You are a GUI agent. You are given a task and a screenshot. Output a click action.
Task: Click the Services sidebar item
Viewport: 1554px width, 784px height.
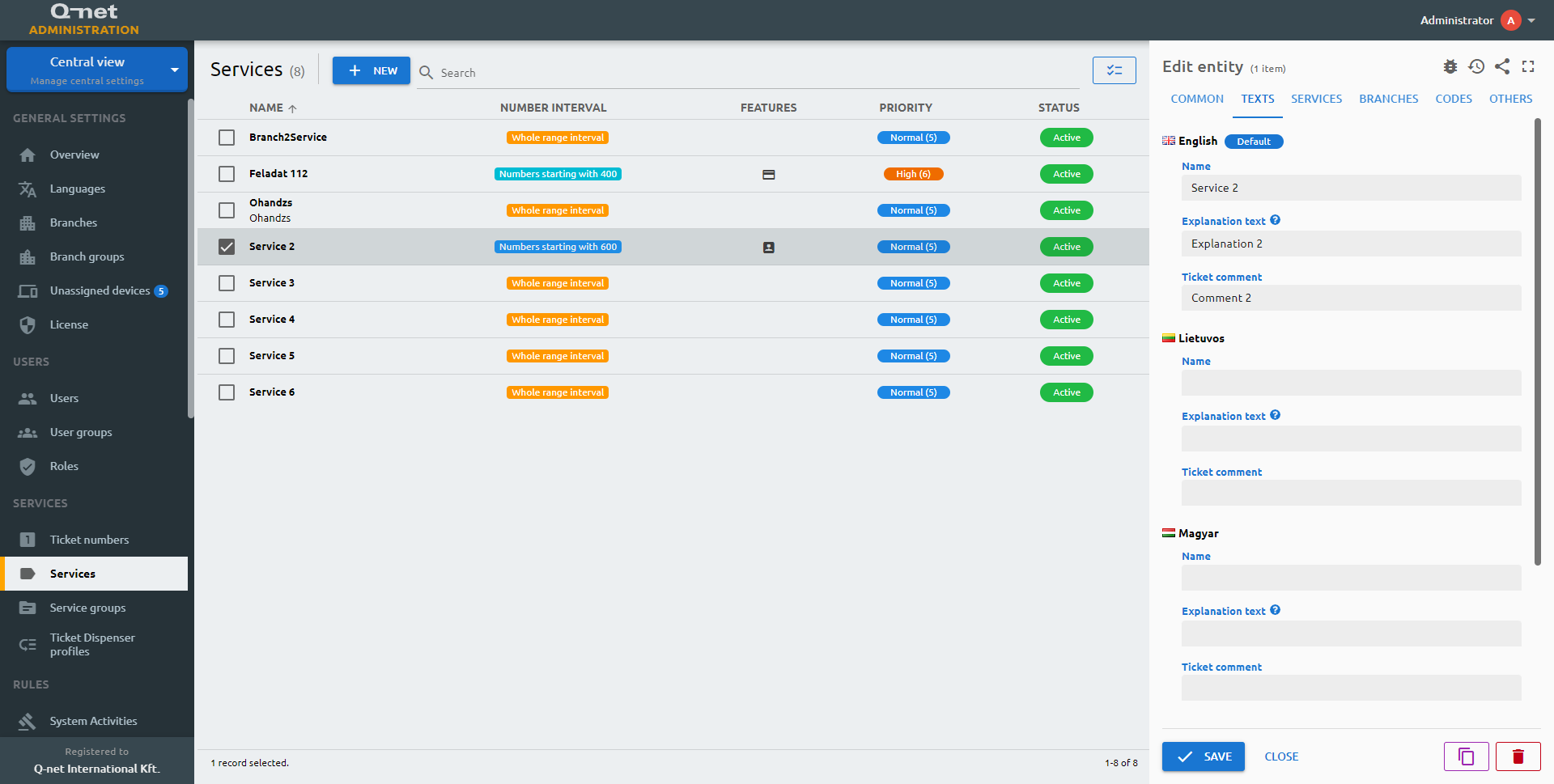(x=94, y=574)
